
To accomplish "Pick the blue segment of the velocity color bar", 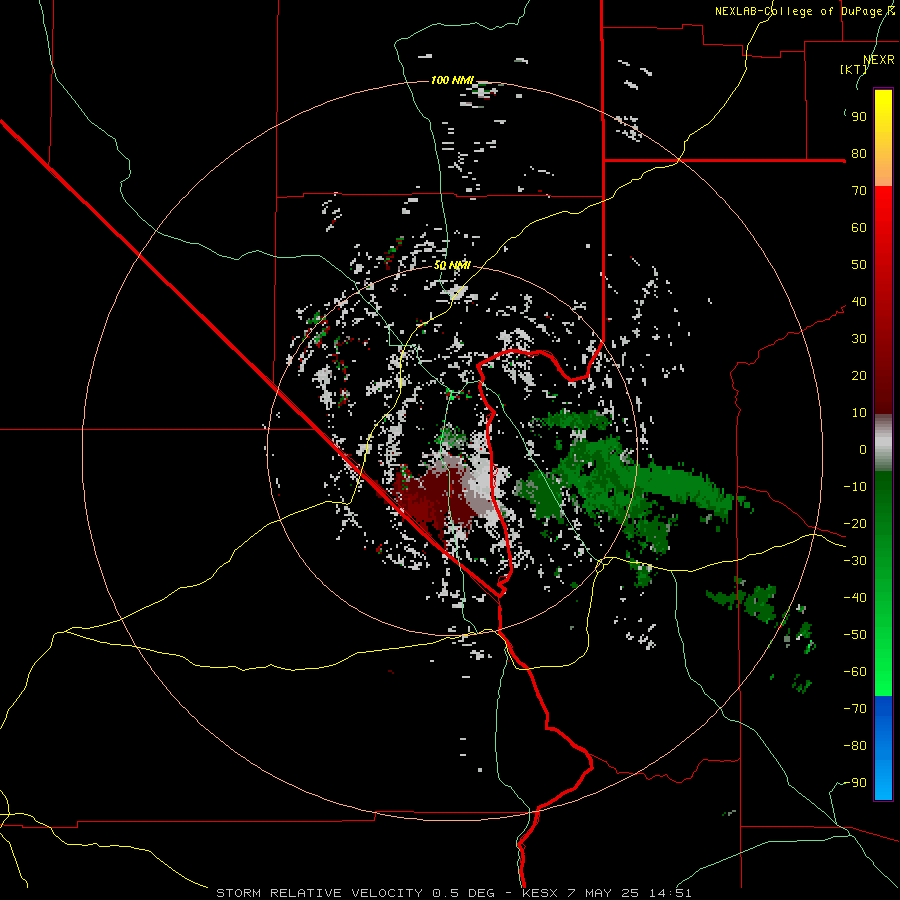I will 883,747.
